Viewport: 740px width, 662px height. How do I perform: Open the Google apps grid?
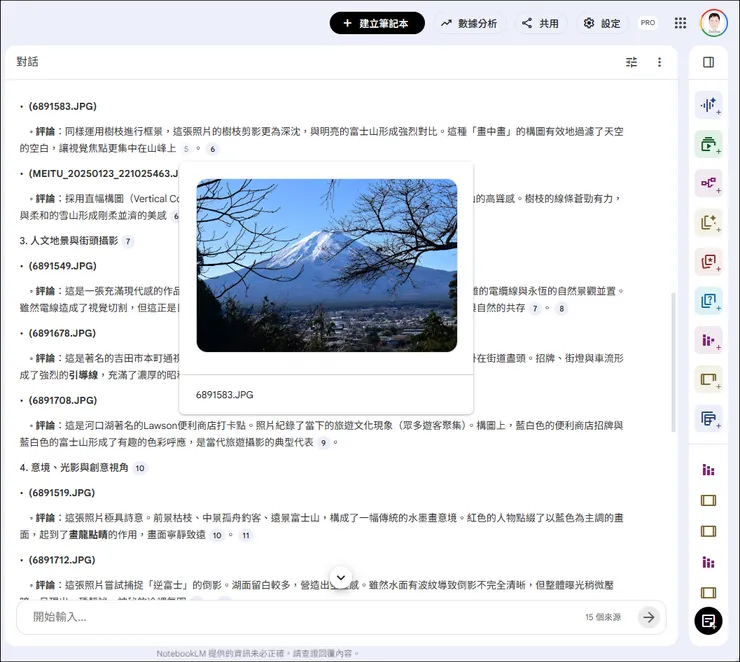(x=680, y=23)
